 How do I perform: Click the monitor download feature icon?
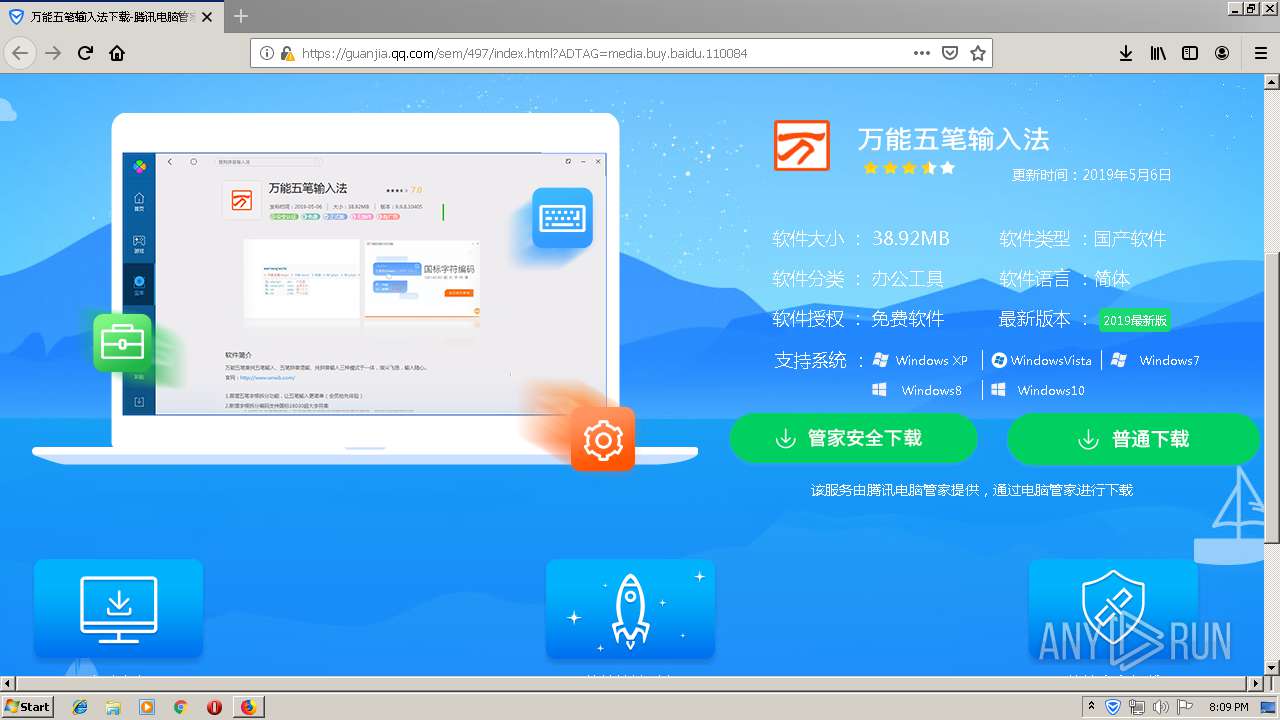(118, 609)
